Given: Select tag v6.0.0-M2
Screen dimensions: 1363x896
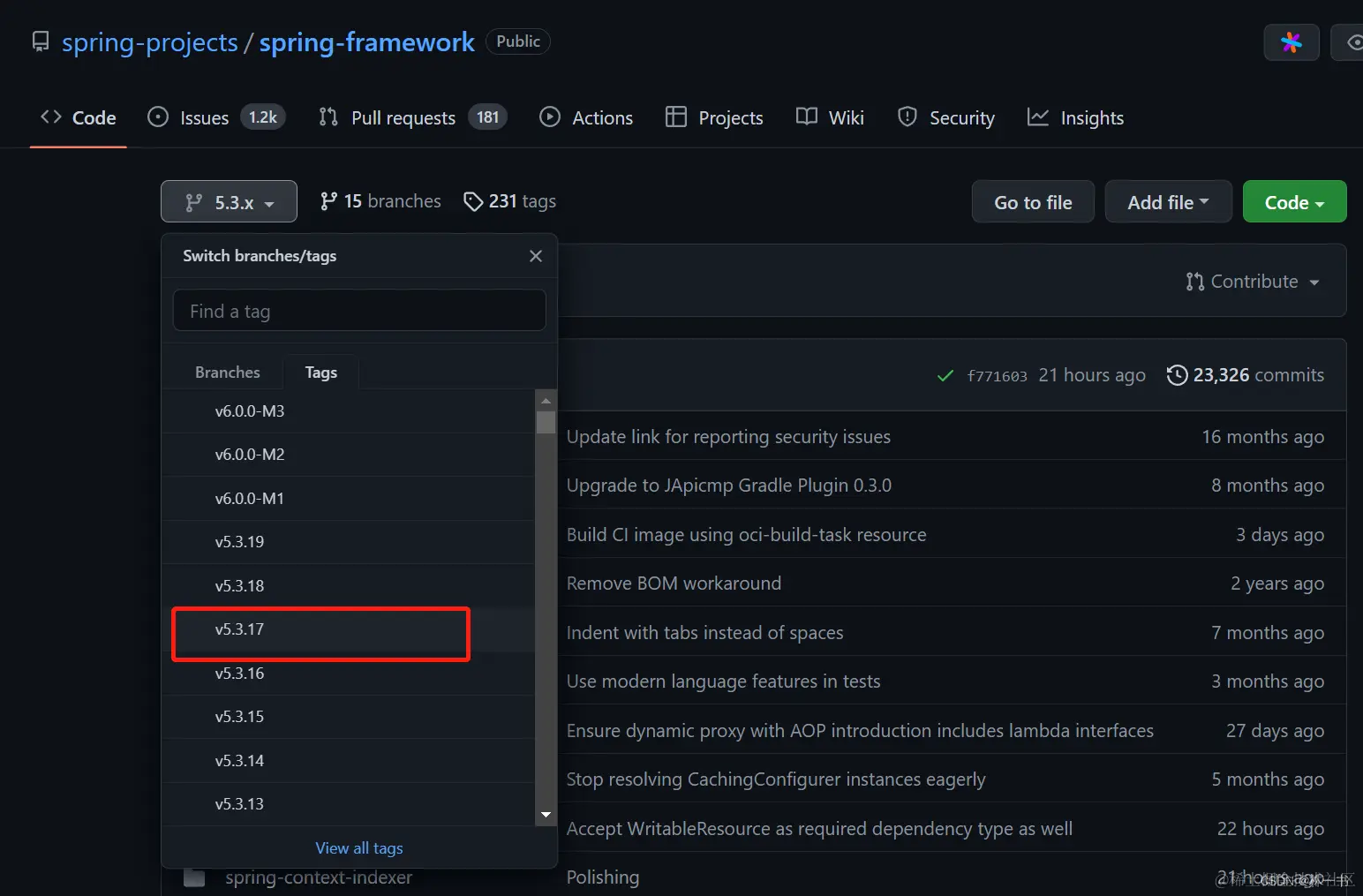Looking at the screenshot, I should tap(349, 455).
